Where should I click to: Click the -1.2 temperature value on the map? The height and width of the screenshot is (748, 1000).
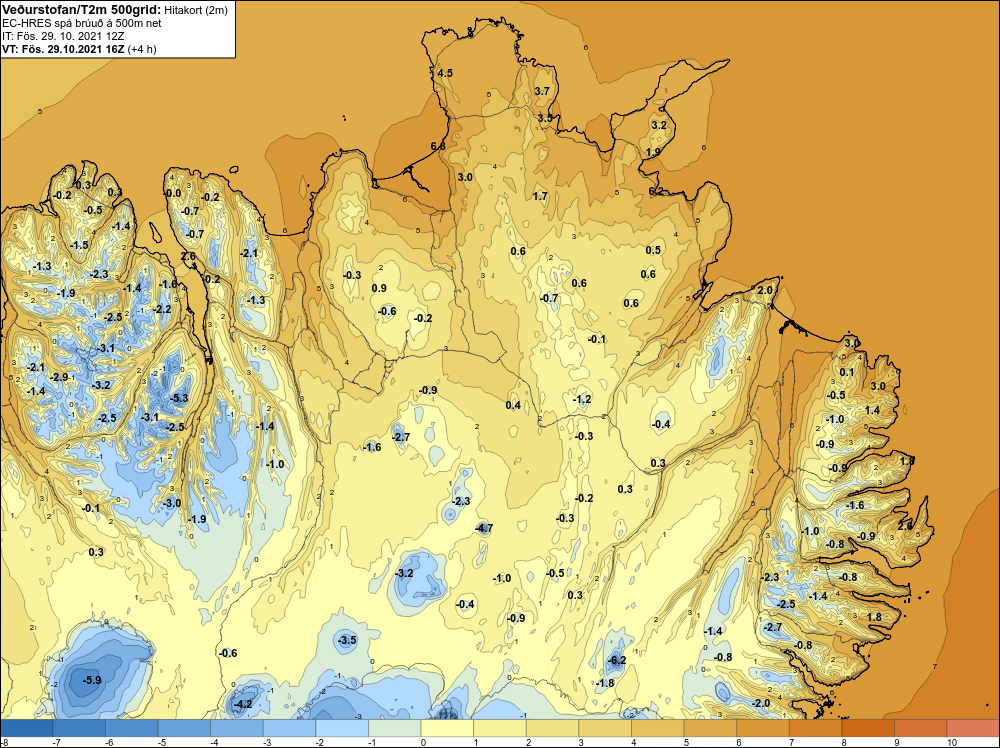(x=582, y=399)
